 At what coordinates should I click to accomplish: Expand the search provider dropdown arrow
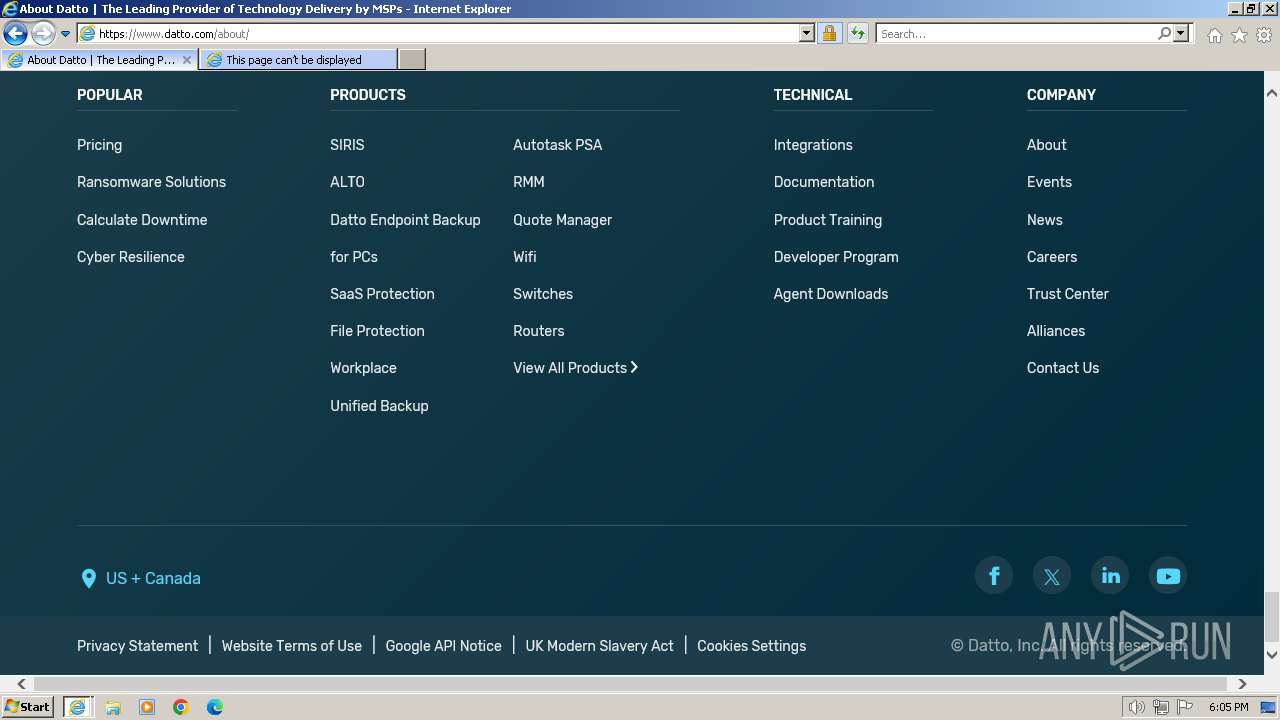click(x=1181, y=33)
